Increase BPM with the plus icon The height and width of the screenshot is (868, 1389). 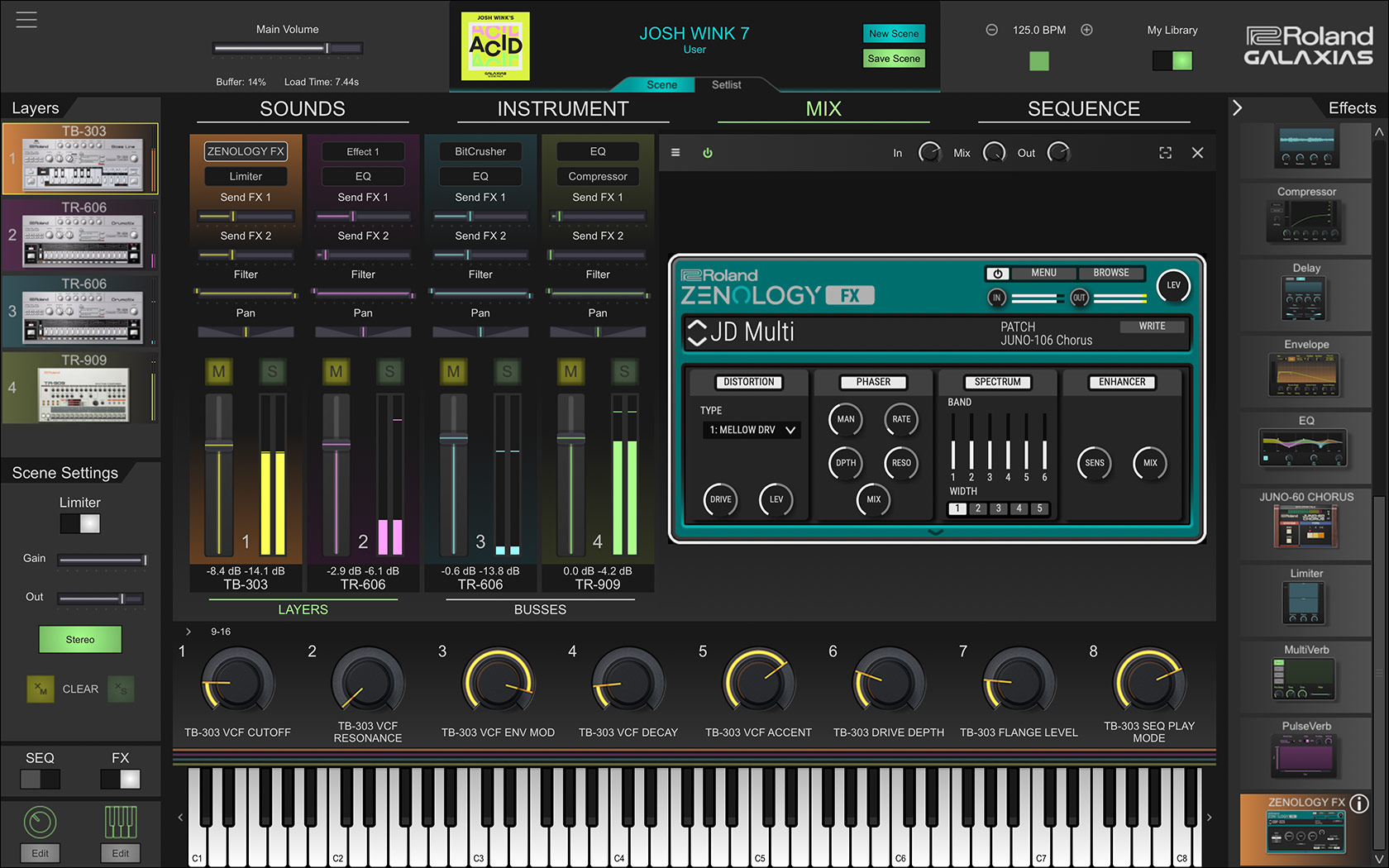[x=1086, y=30]
